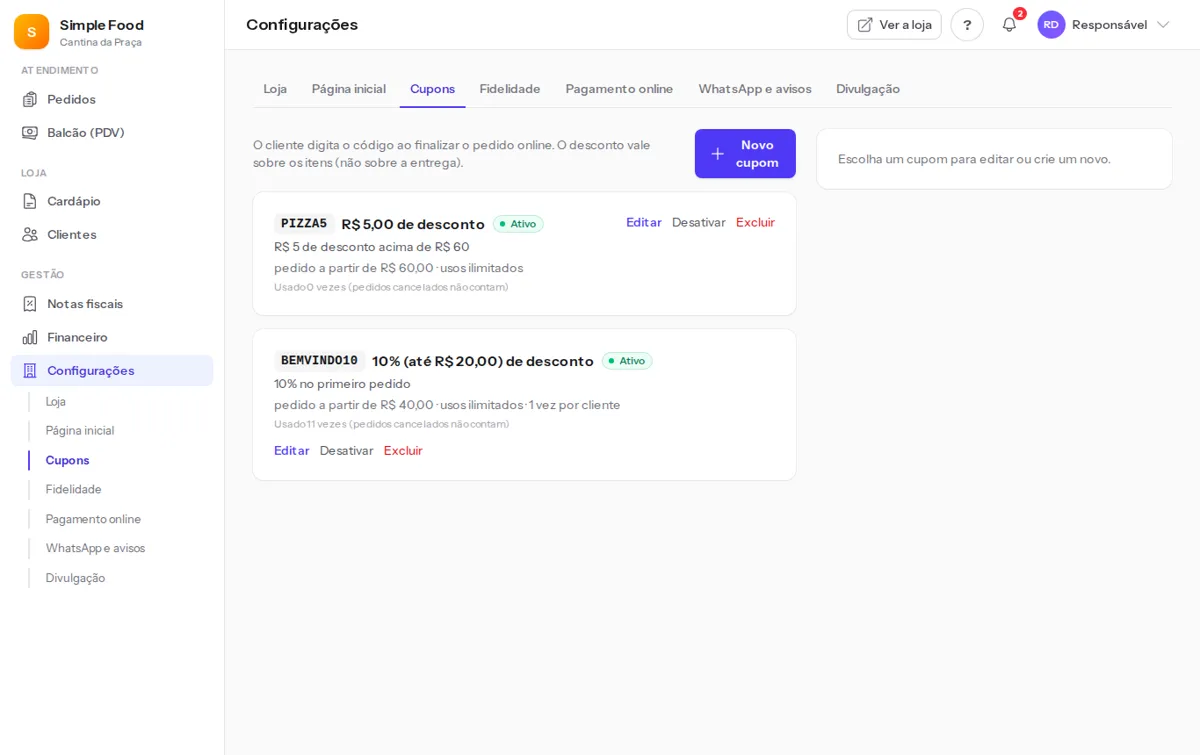Click the Cardápio document icon

pos(30,201)
